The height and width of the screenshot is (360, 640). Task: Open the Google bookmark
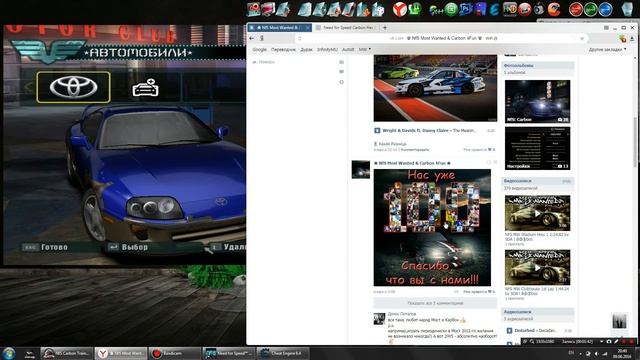(x=259, y=49)
